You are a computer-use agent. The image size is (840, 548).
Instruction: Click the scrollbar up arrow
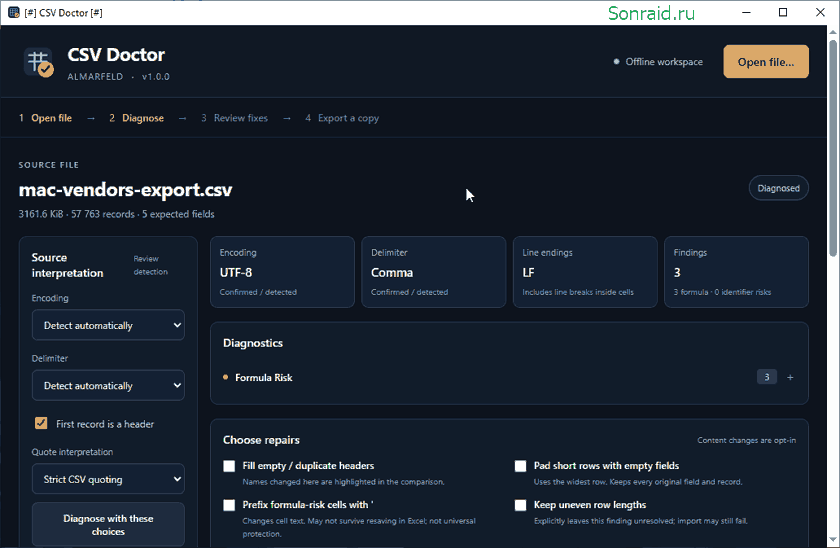(x=833, y=32)
